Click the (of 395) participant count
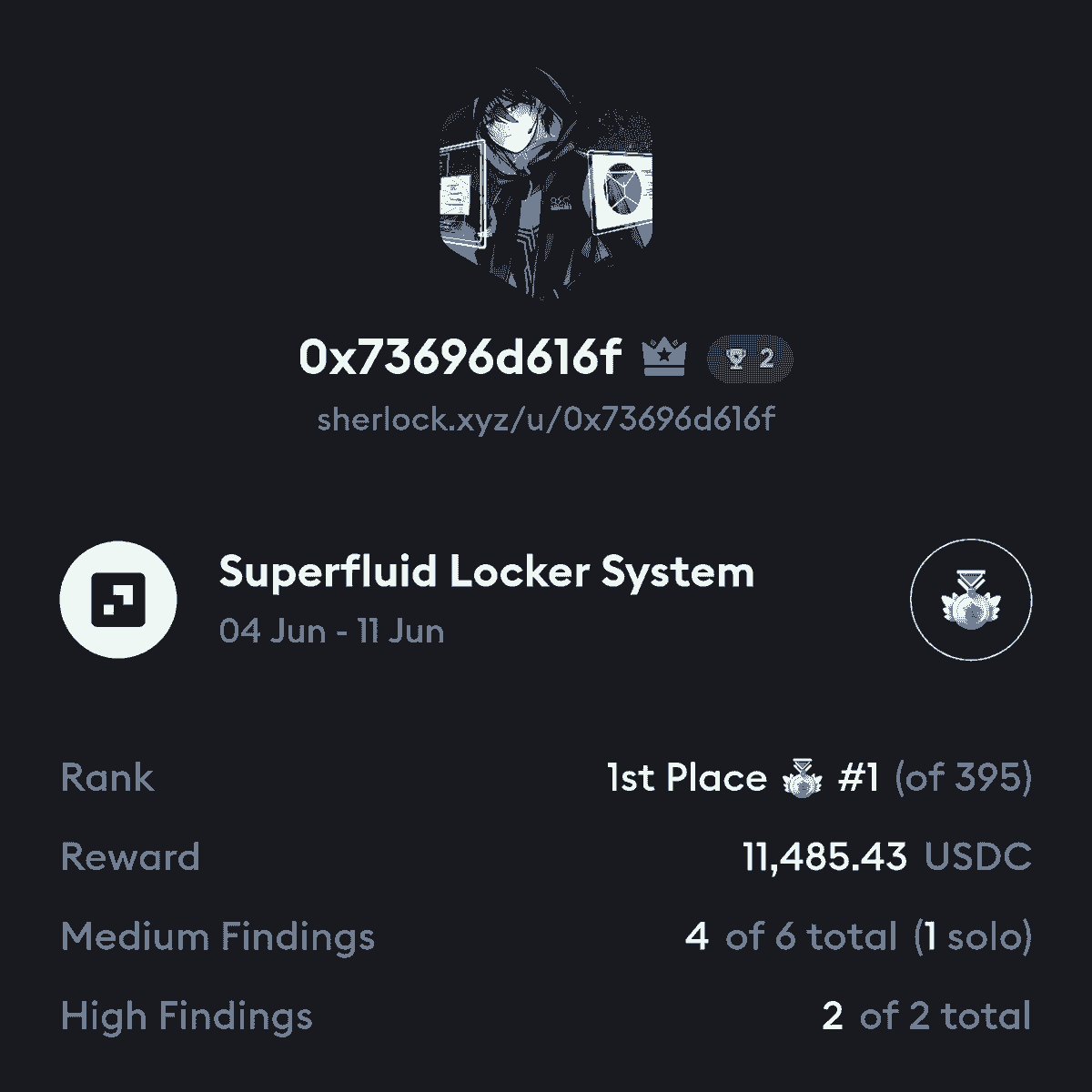Viewport: 1092px width, 1092px height. click(x=963, y=778)
